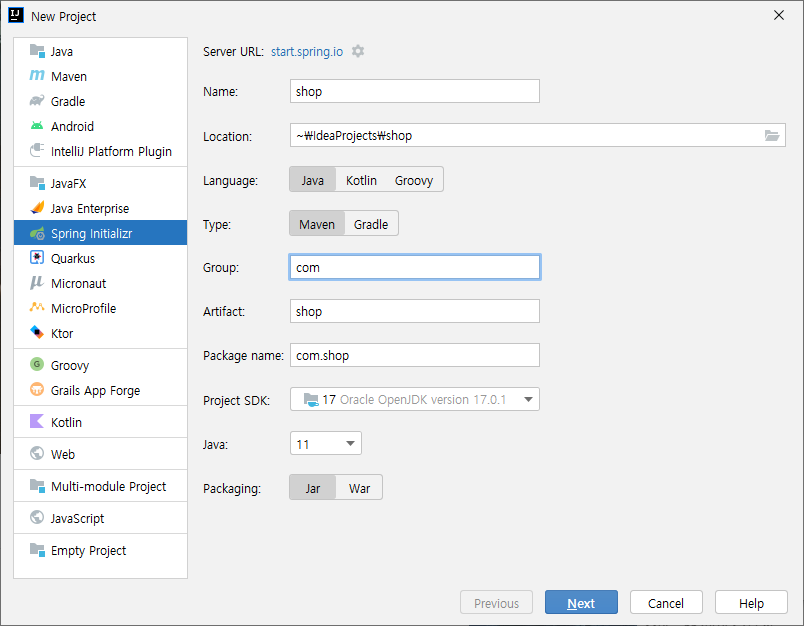The width and height of the screenshot is (804, 626).
Task: Click the IntelliJ Platform Plugin icon
Action: (37, 151)
